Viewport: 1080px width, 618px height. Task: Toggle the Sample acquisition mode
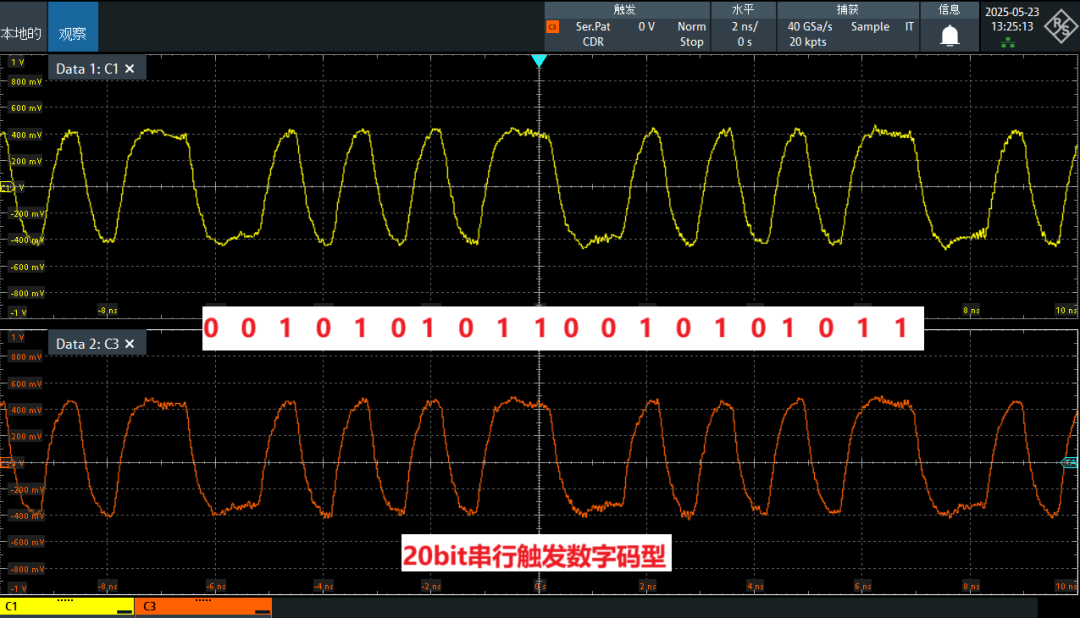[869, 27]
